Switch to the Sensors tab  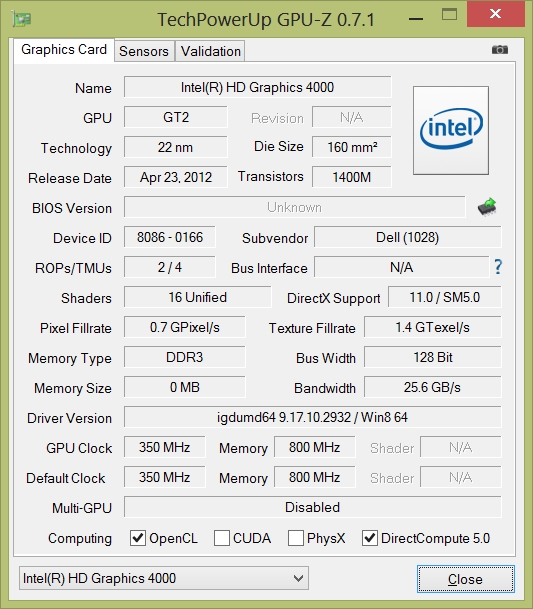click(144, 51)
